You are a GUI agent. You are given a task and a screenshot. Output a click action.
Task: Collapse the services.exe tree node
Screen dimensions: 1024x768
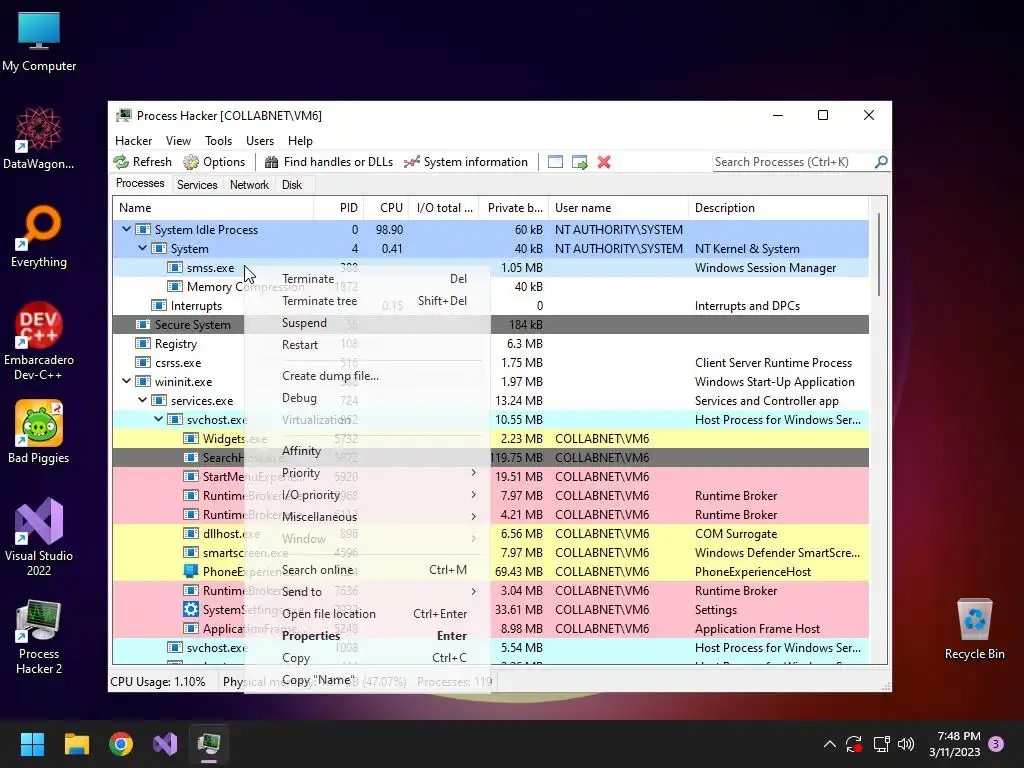coord(142,400)
